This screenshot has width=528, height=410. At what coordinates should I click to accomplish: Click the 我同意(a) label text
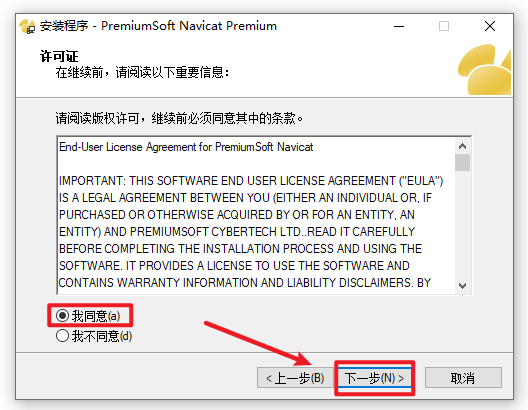[x=96, y=316]
